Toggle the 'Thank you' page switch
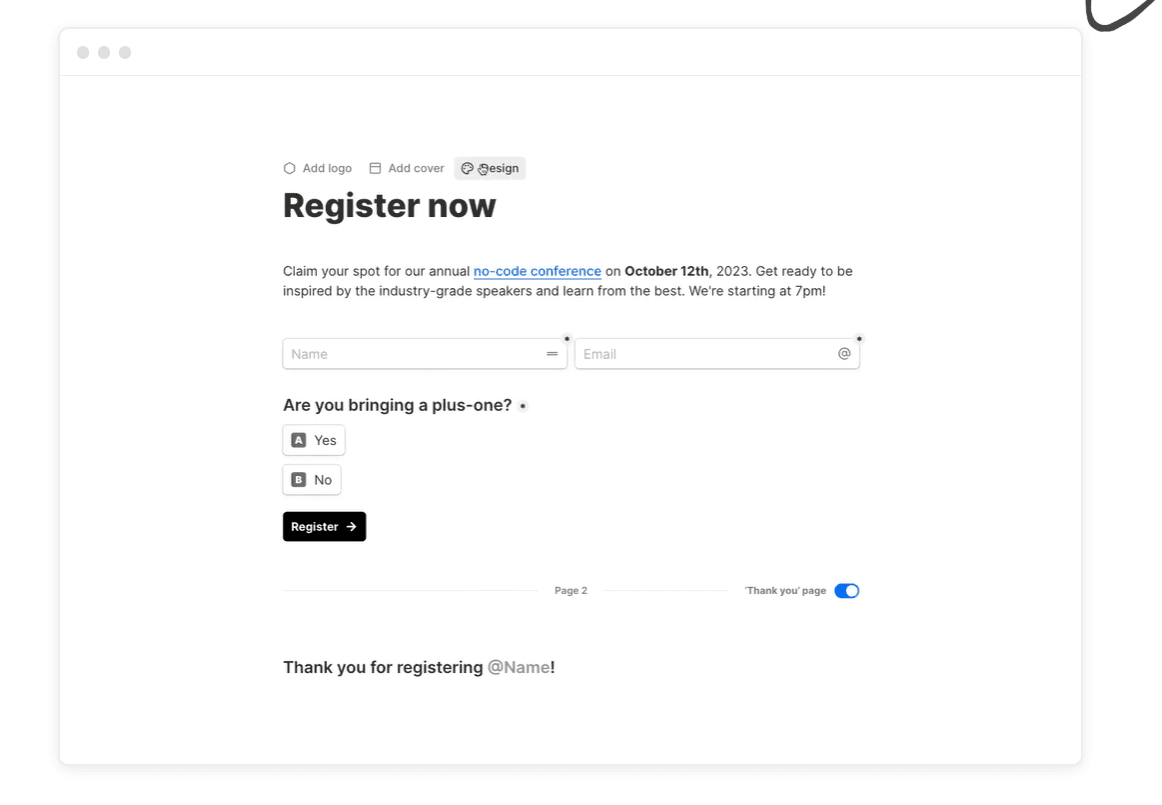Image resolution: width=1162 pixels, height=805 pixels. (x=846, y=591)
